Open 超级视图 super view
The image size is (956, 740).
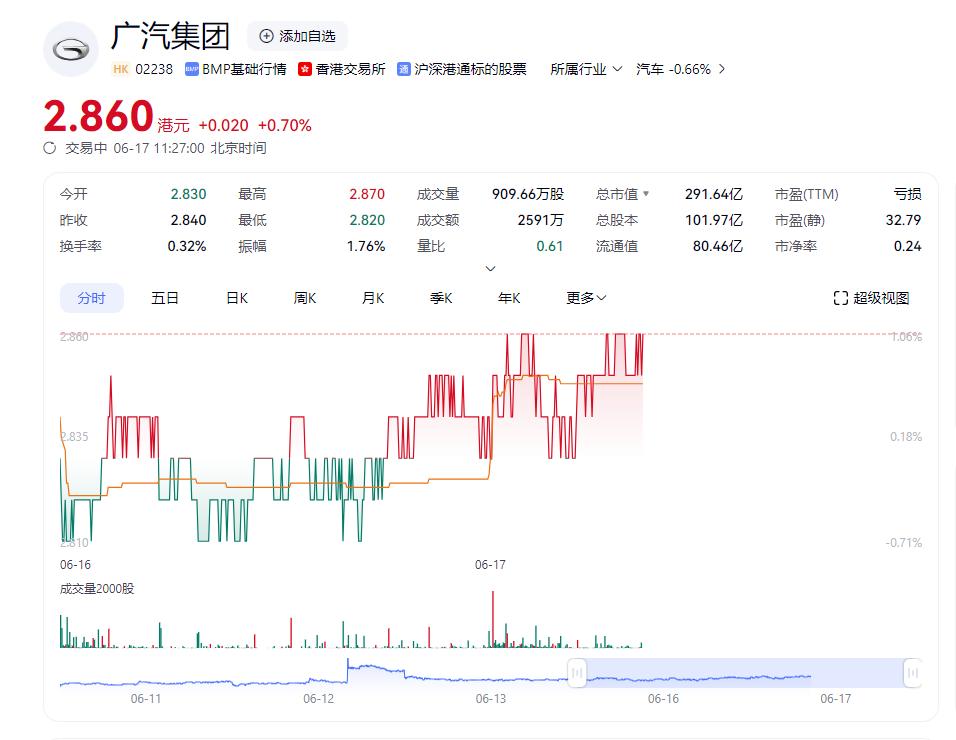click(x=872, y=298)
